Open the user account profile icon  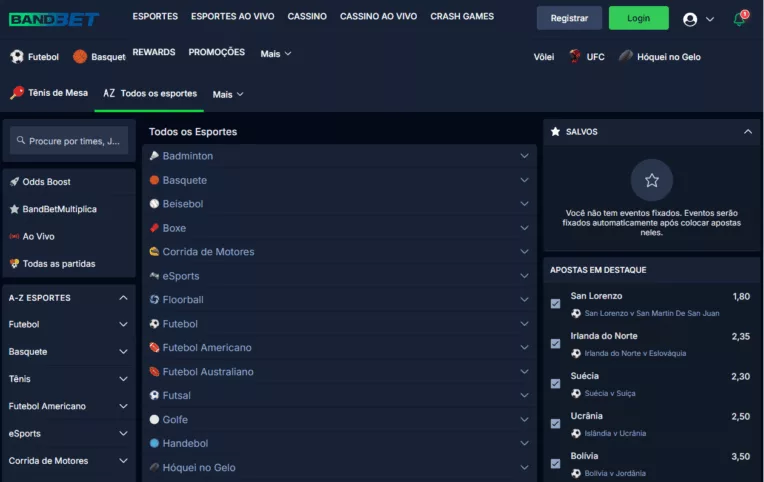(690, 19)
